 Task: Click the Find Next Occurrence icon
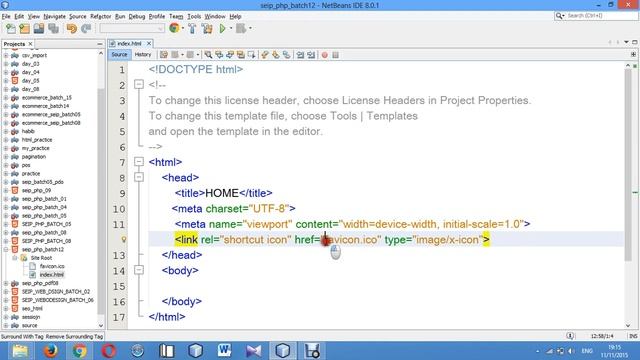pos(230,55)
